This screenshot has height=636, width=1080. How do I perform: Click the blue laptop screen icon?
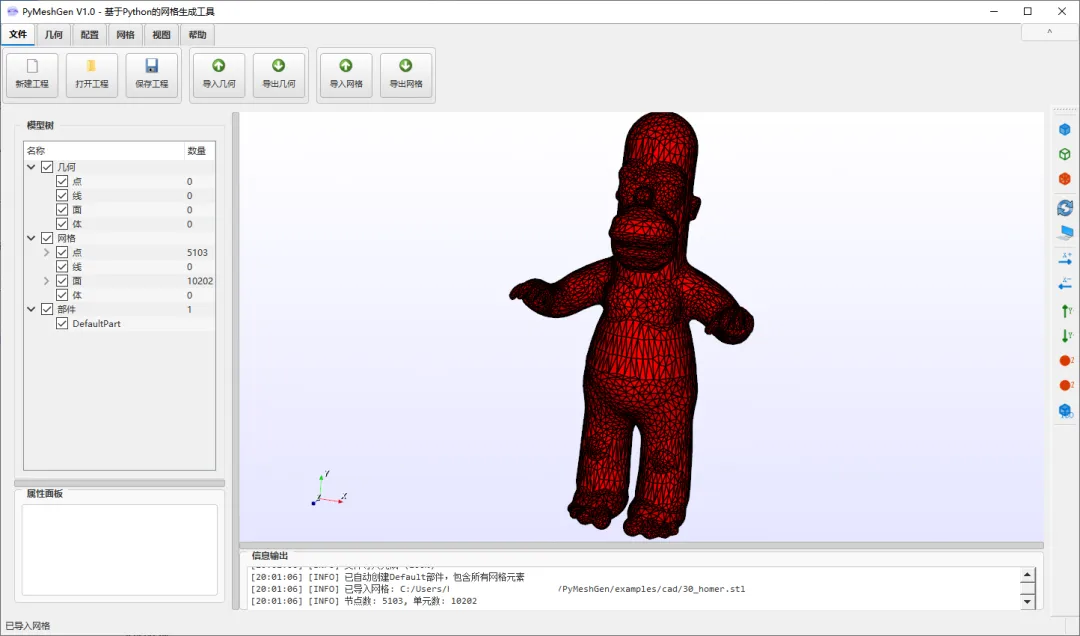point(1066,233)
